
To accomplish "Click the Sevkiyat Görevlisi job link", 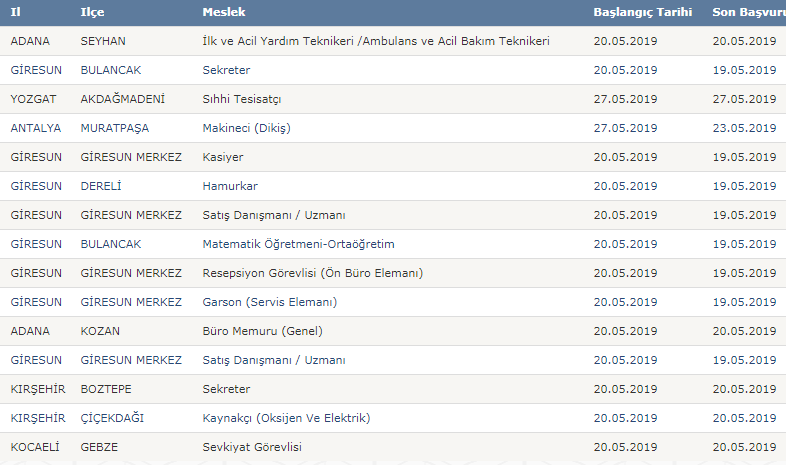I will [252, 447].
